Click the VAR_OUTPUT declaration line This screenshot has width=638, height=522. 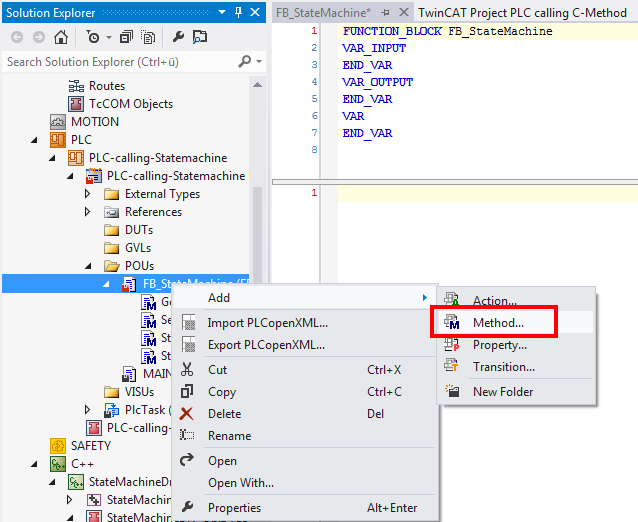[x=378, y=82]
